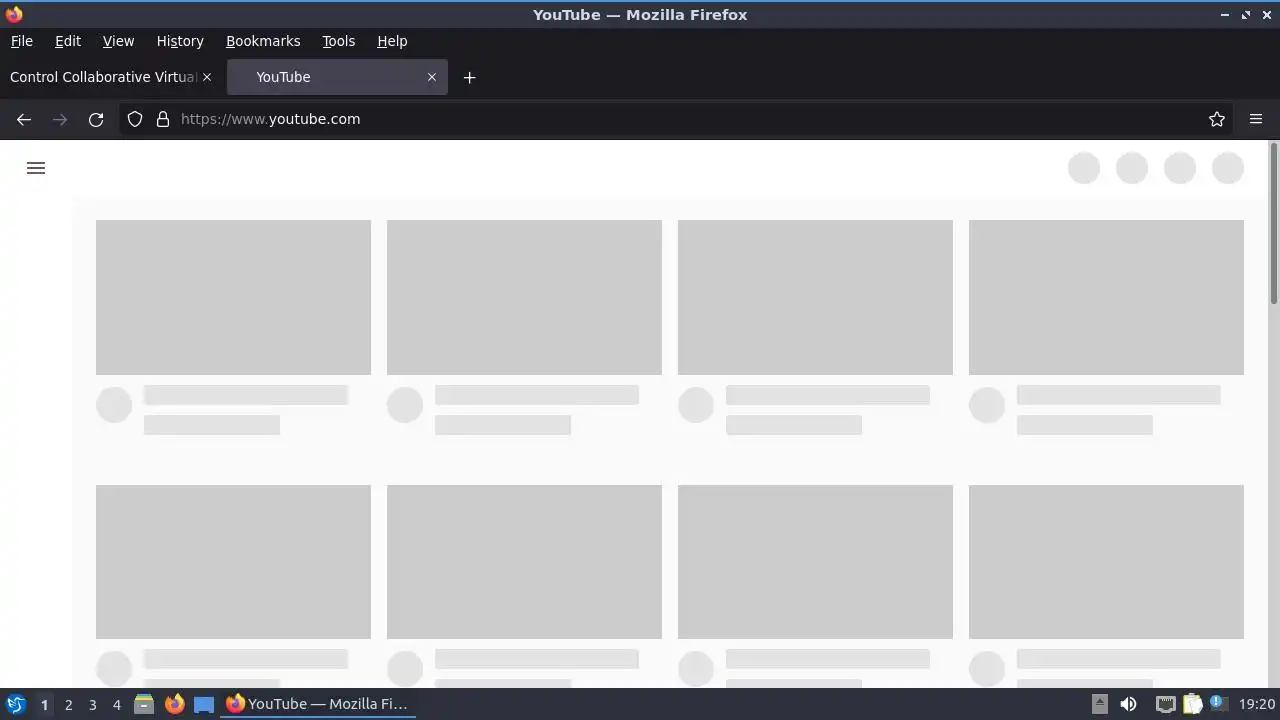Reload the current YouTube page
Screen dimensions: 1280x720
[96, 119]
